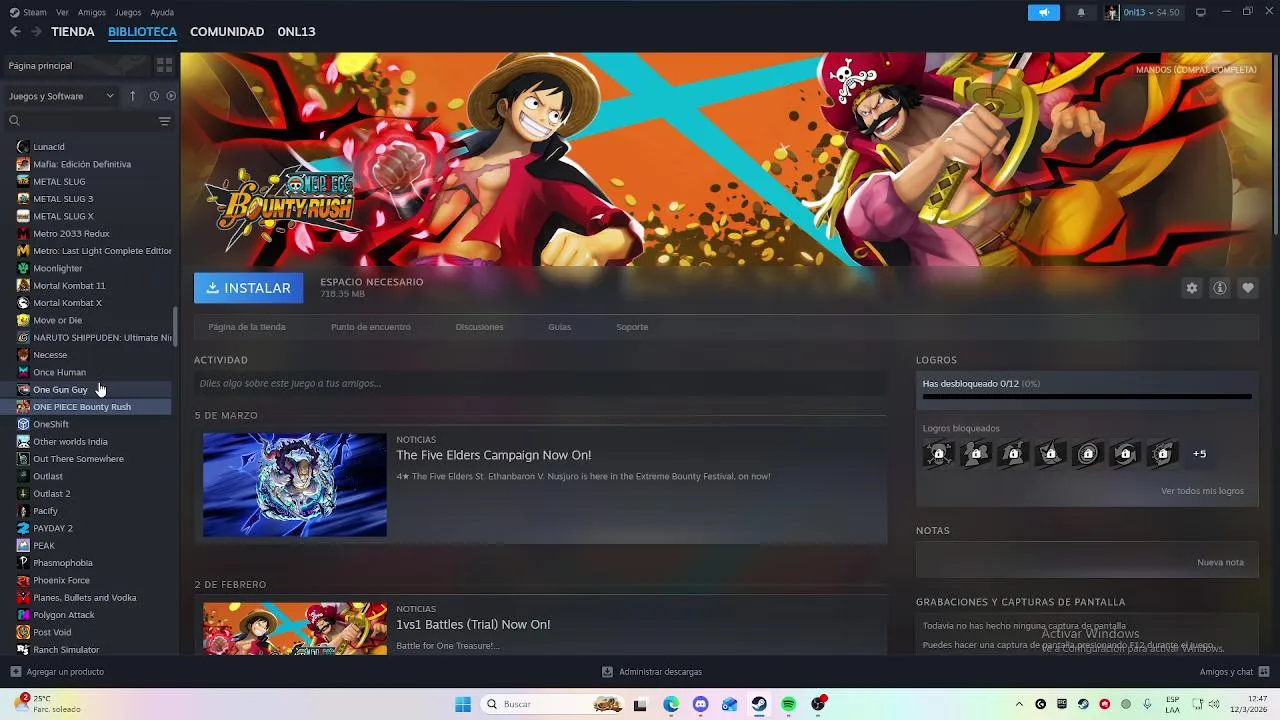Open Guías link
The image size is (1280, 720).
coord(559,327)
